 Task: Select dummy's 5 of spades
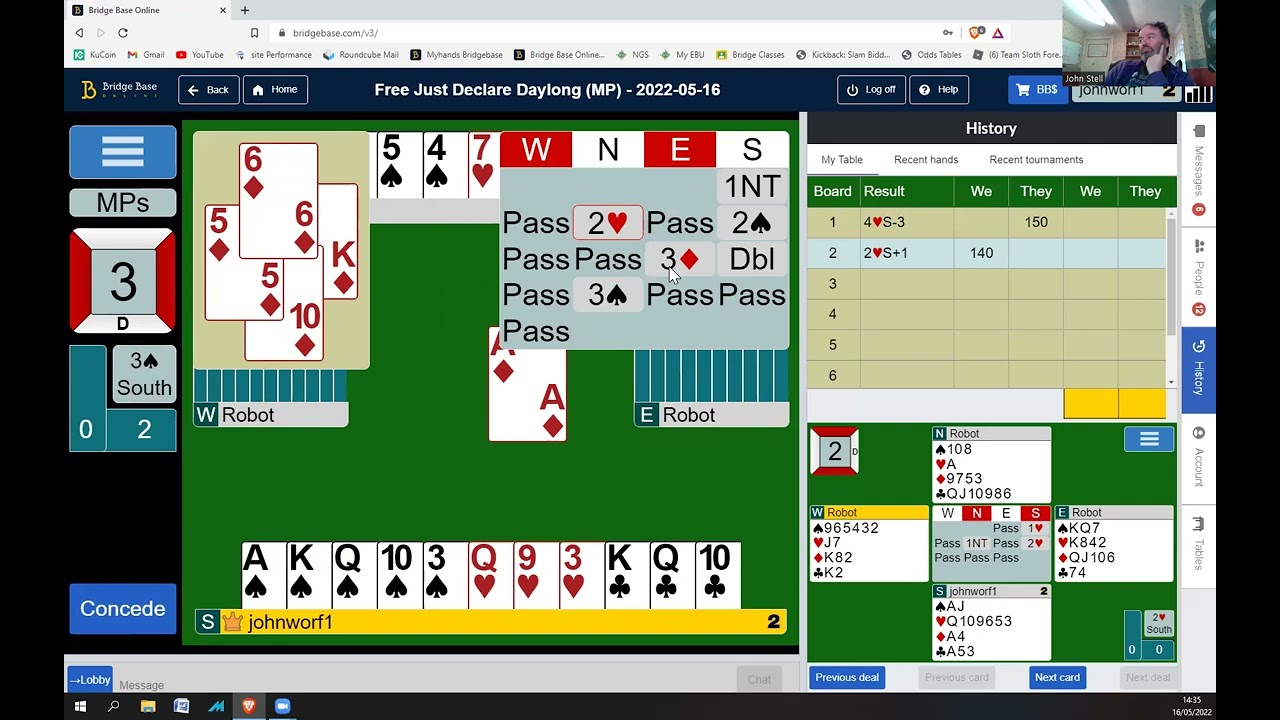tap(398, 165)
